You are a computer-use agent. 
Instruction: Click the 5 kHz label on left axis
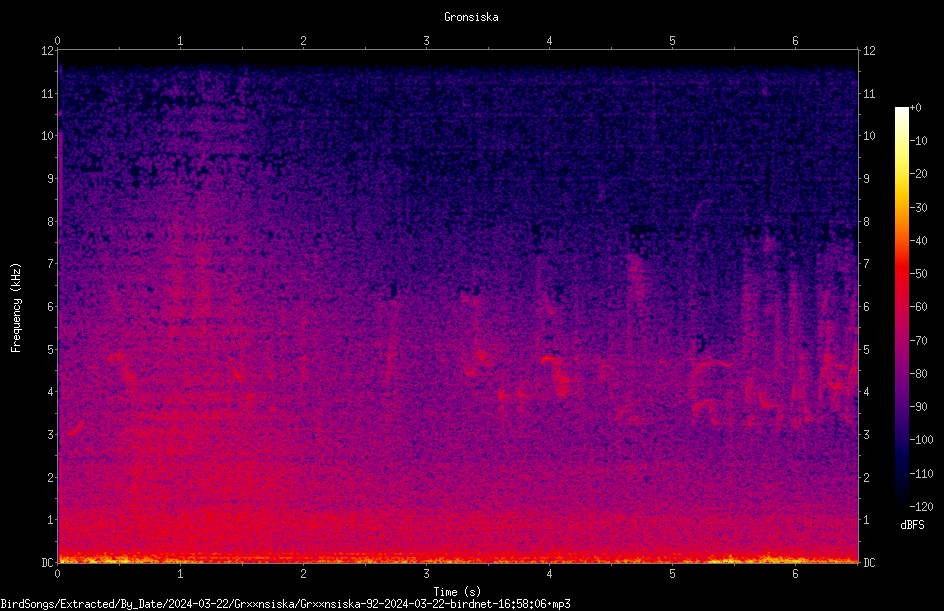tap(51, 349)
